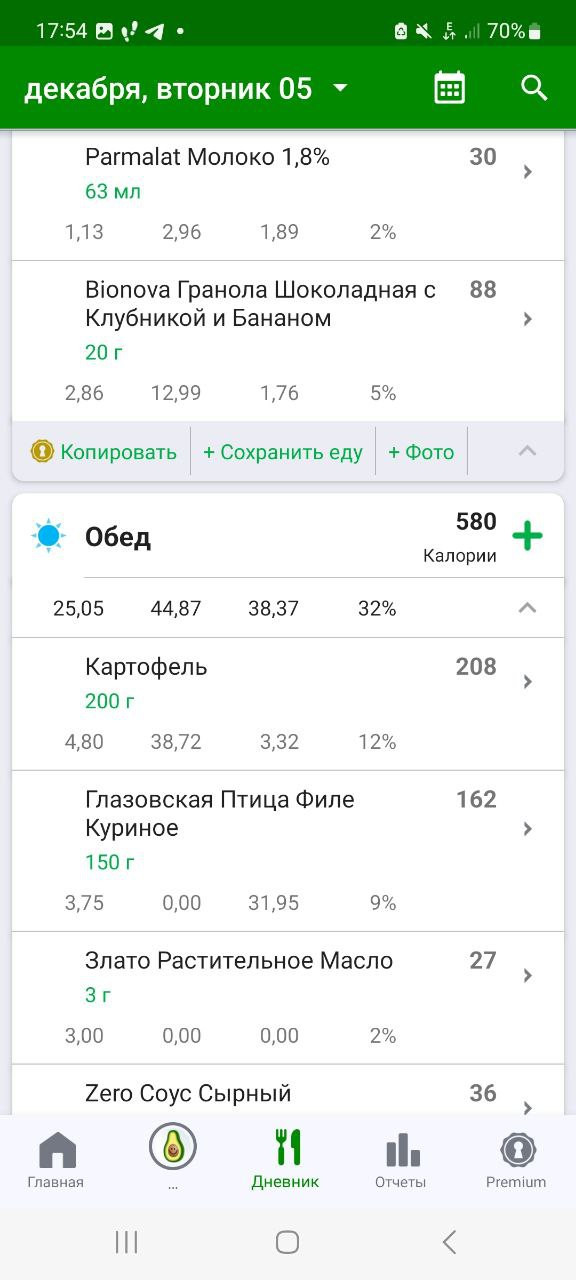This screenshot has height=1280, width=576.
Task: Tap the search magnifier icon
Action: coord(535,88)
